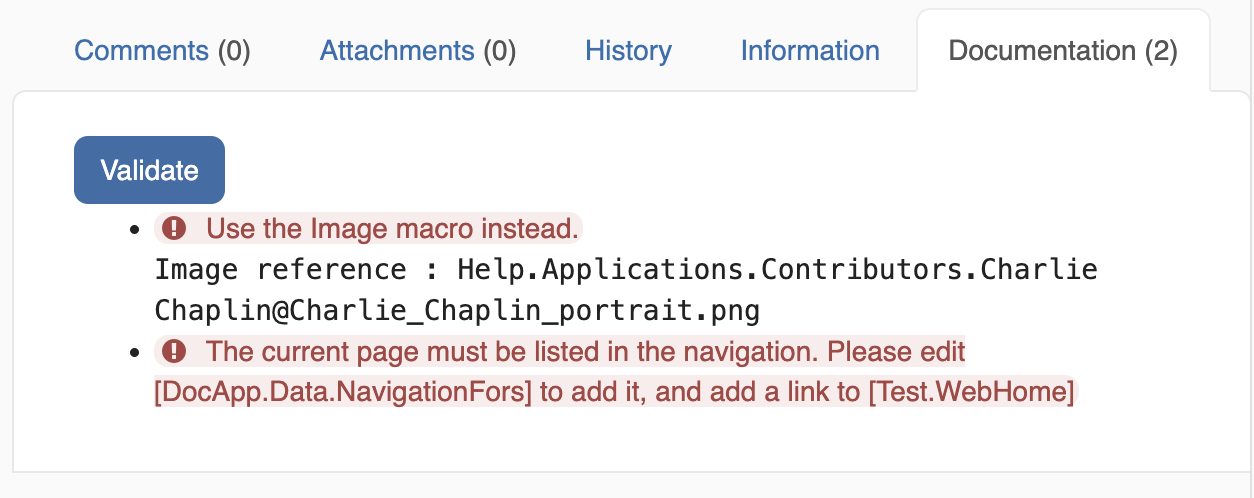
Task: Select the Information tab
Action: coord(810,51)
